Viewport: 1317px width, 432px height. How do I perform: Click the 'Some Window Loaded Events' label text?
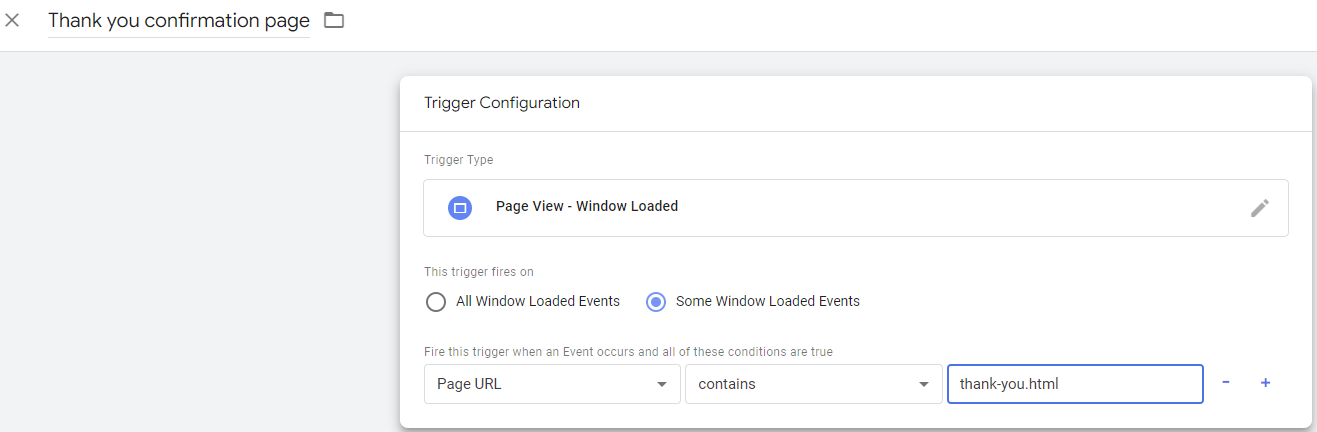click(767, 301)
